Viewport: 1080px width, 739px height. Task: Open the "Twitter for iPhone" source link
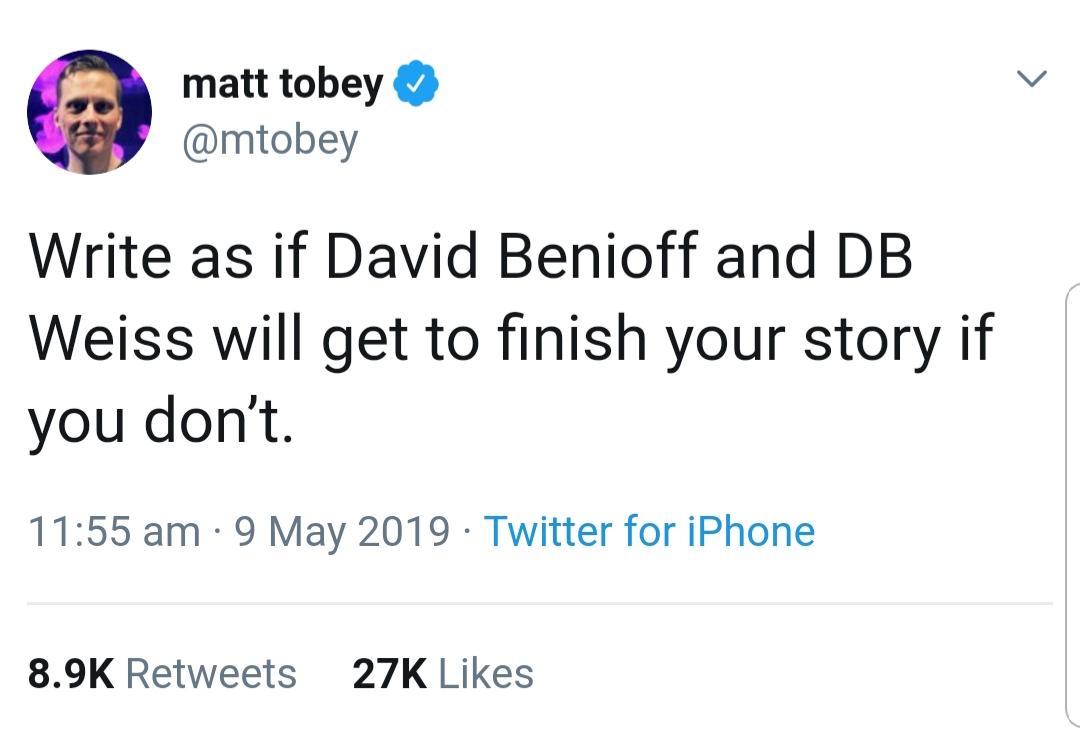click(x=649, y=531)
